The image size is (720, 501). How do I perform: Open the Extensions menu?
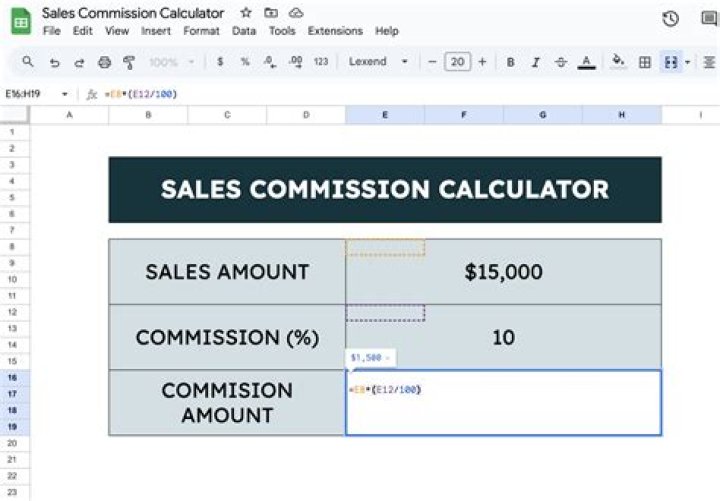pyautogui.click(x=335, y=31)
